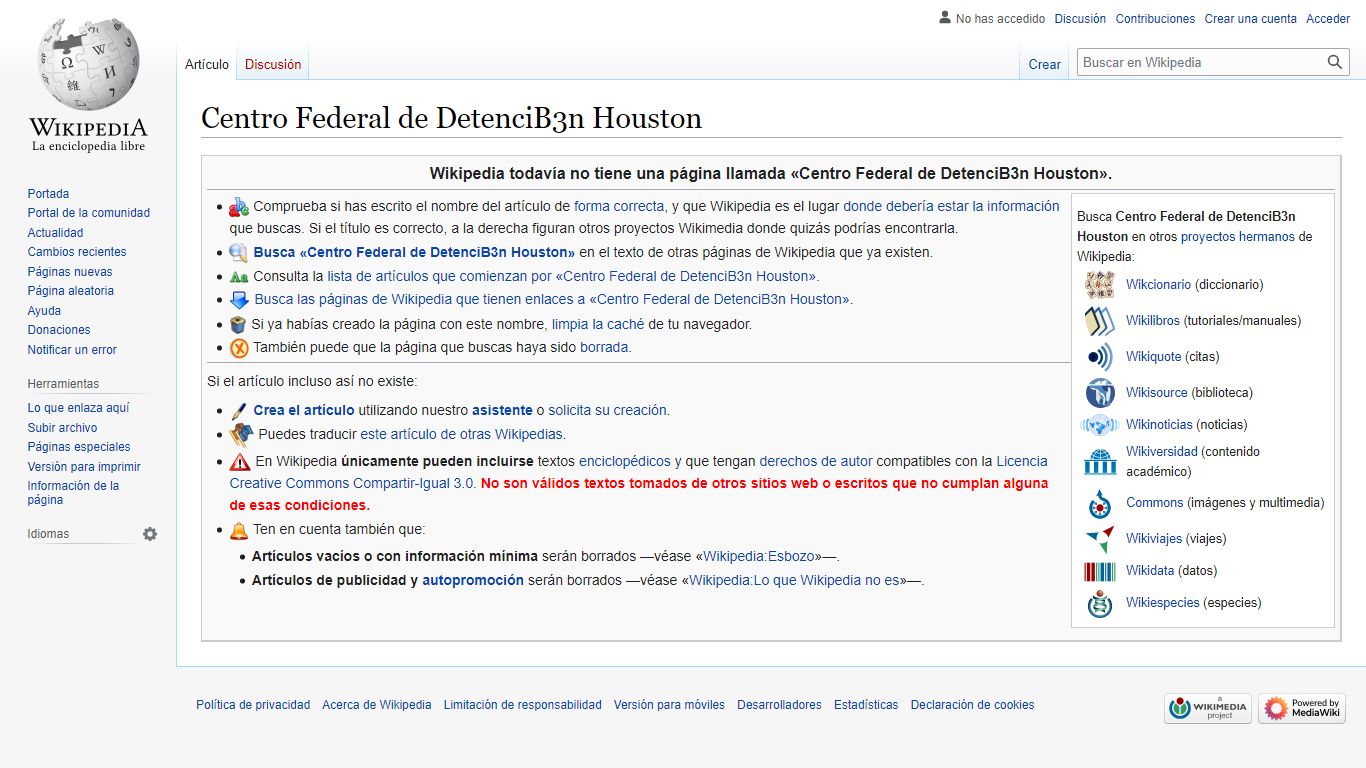Click the user icon beside No has accedido
Image resolution: width=1366 pixels, height=768 pixels.
tap(945, 18)
